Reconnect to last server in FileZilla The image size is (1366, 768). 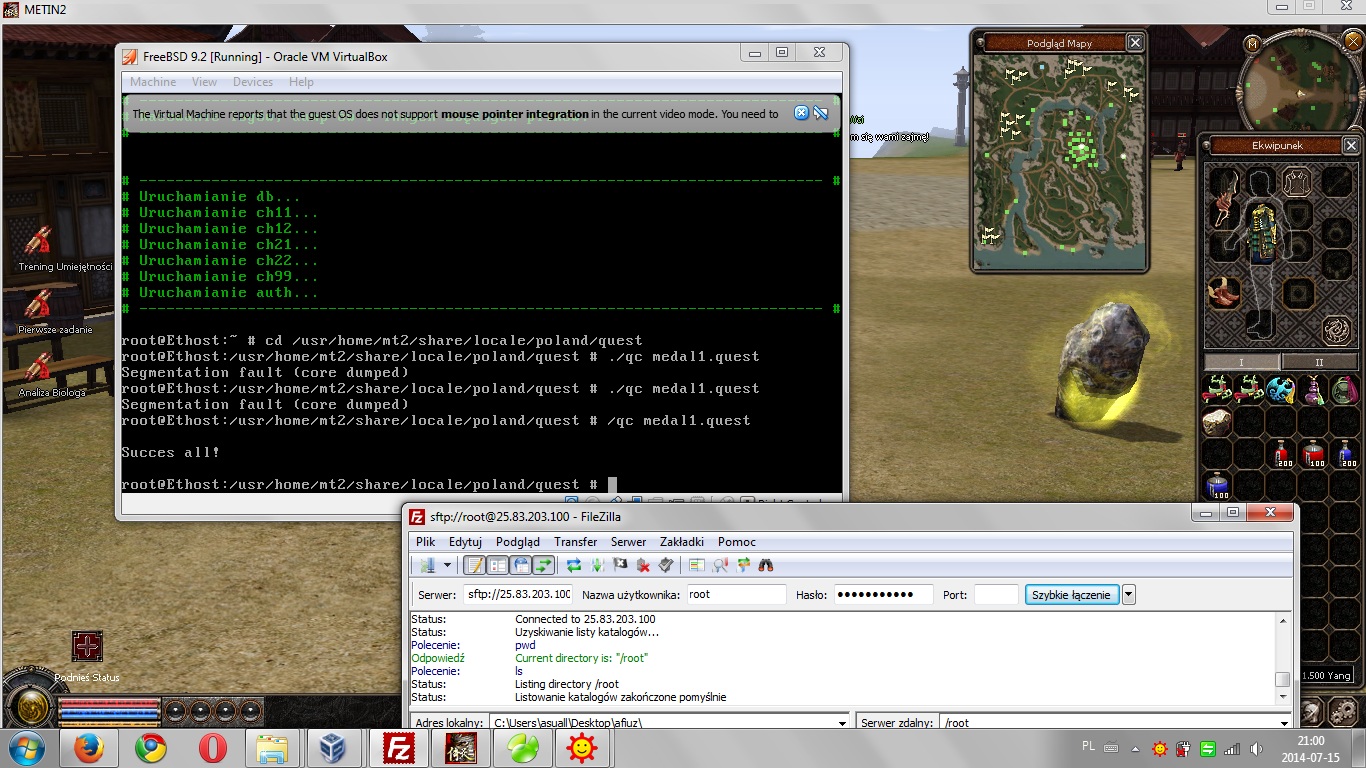pyautogui.click(x=666, y=565)
